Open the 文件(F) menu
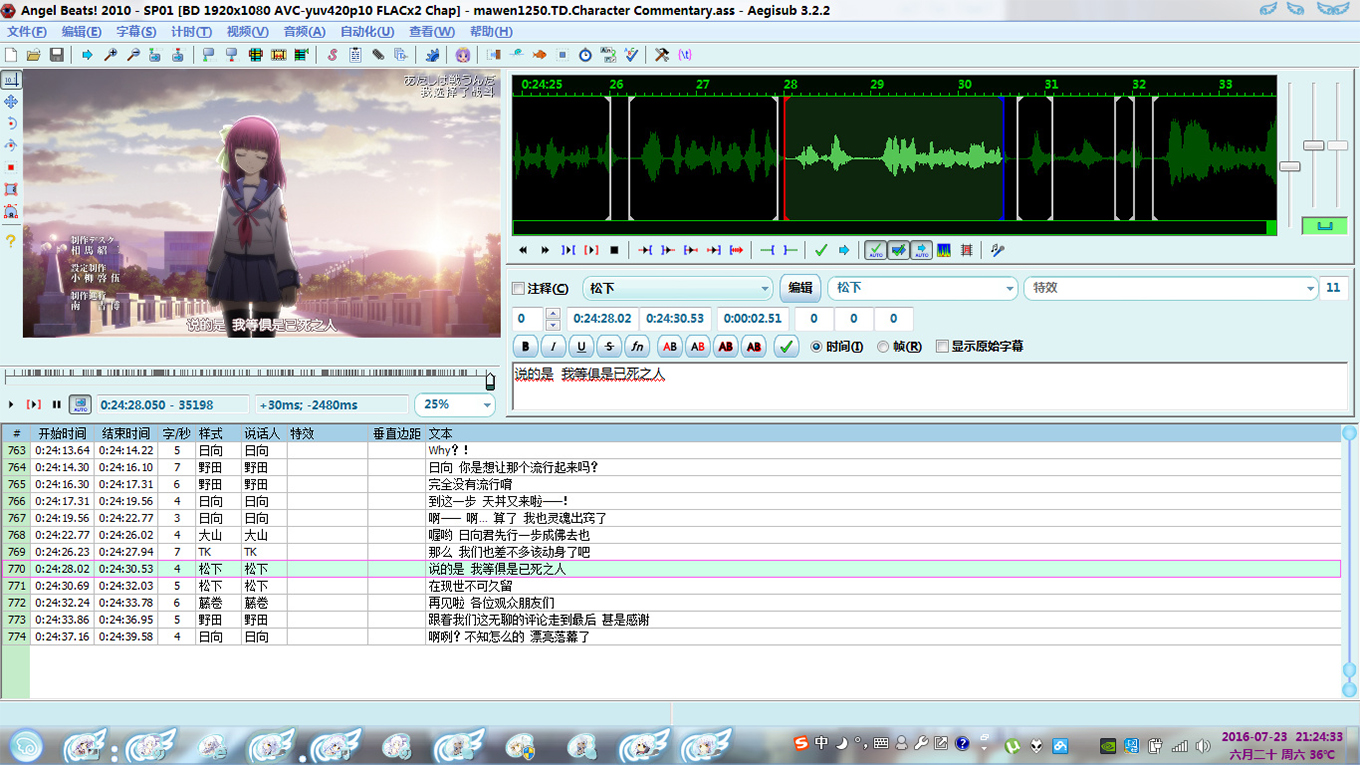Screen dimensions: 1360x765 tap(27, 32)
